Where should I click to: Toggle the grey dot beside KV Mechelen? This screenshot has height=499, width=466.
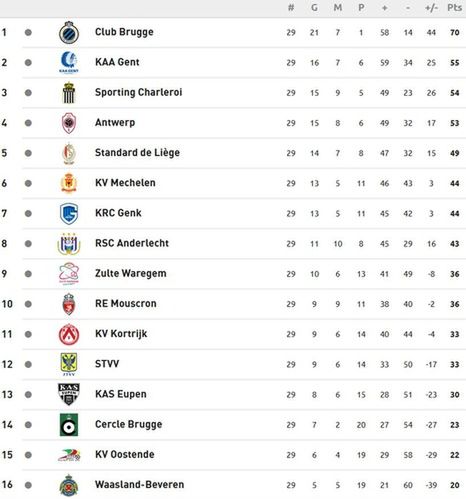click(28, 183)
